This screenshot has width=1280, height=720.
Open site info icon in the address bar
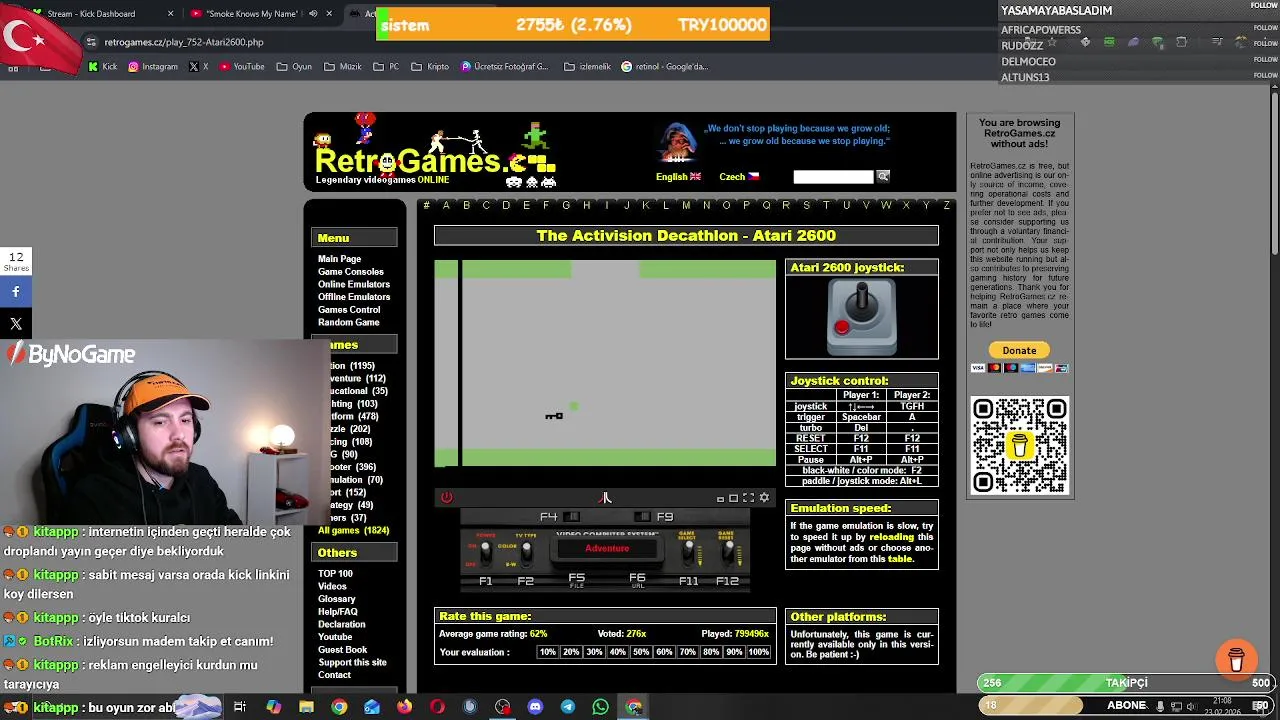(91, 42)
